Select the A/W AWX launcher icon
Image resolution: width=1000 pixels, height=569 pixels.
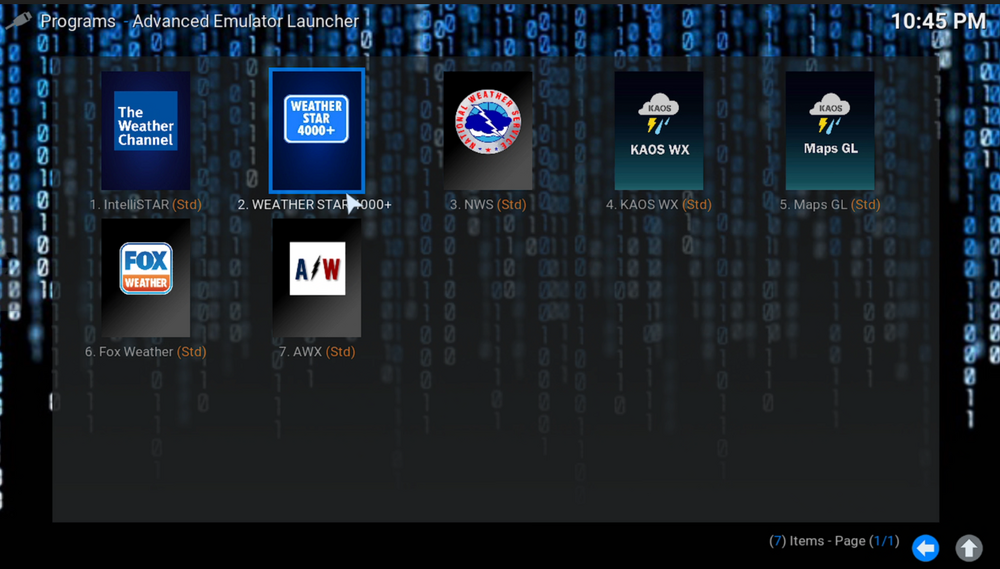317,277
